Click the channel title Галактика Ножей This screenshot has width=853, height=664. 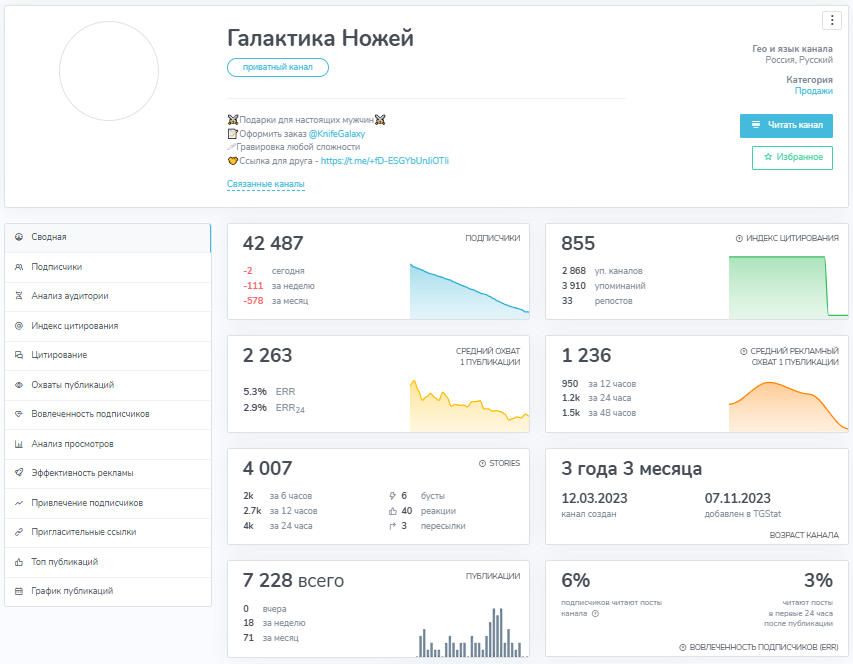click(320, 38)
